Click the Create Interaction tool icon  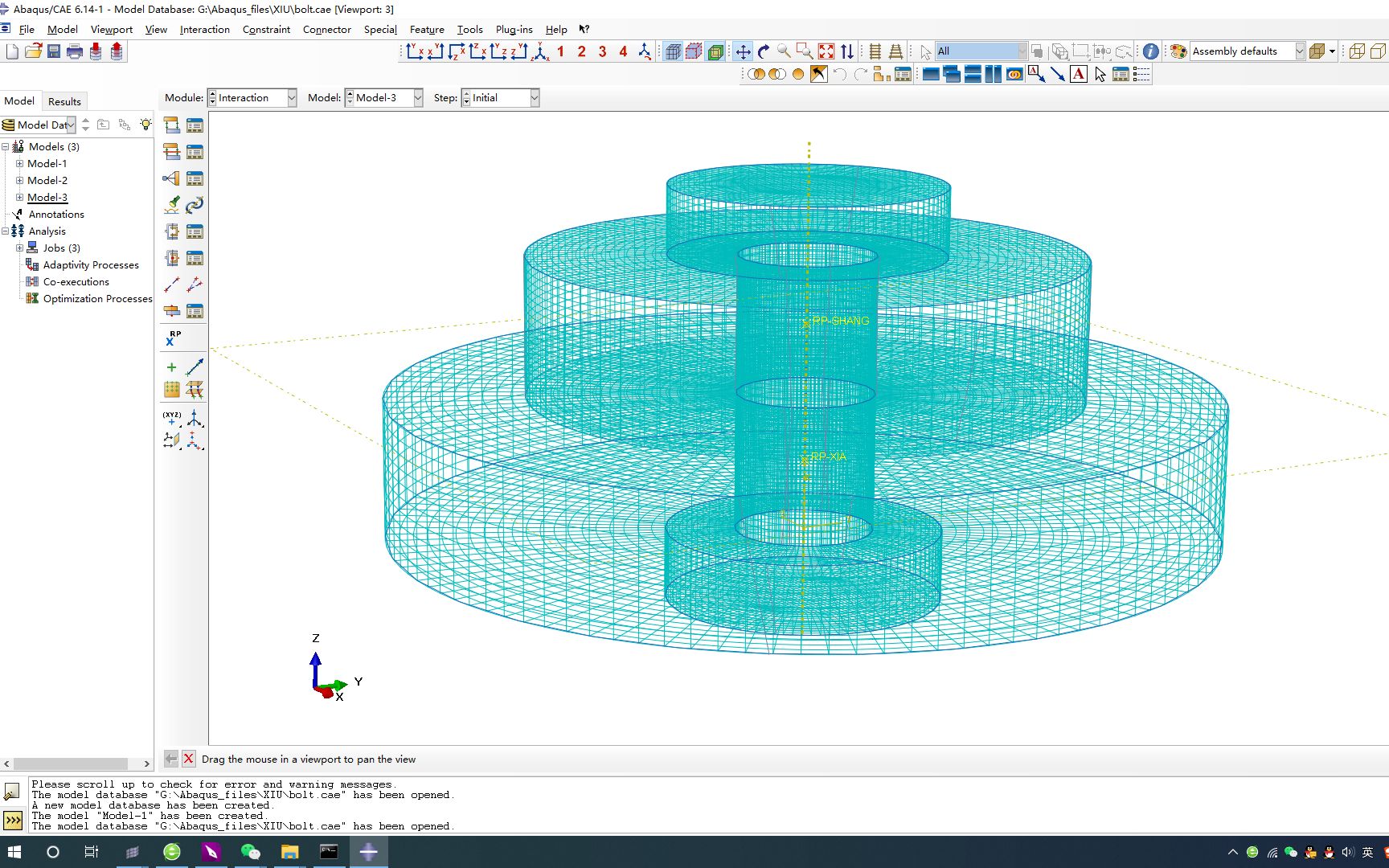(171, 125)
